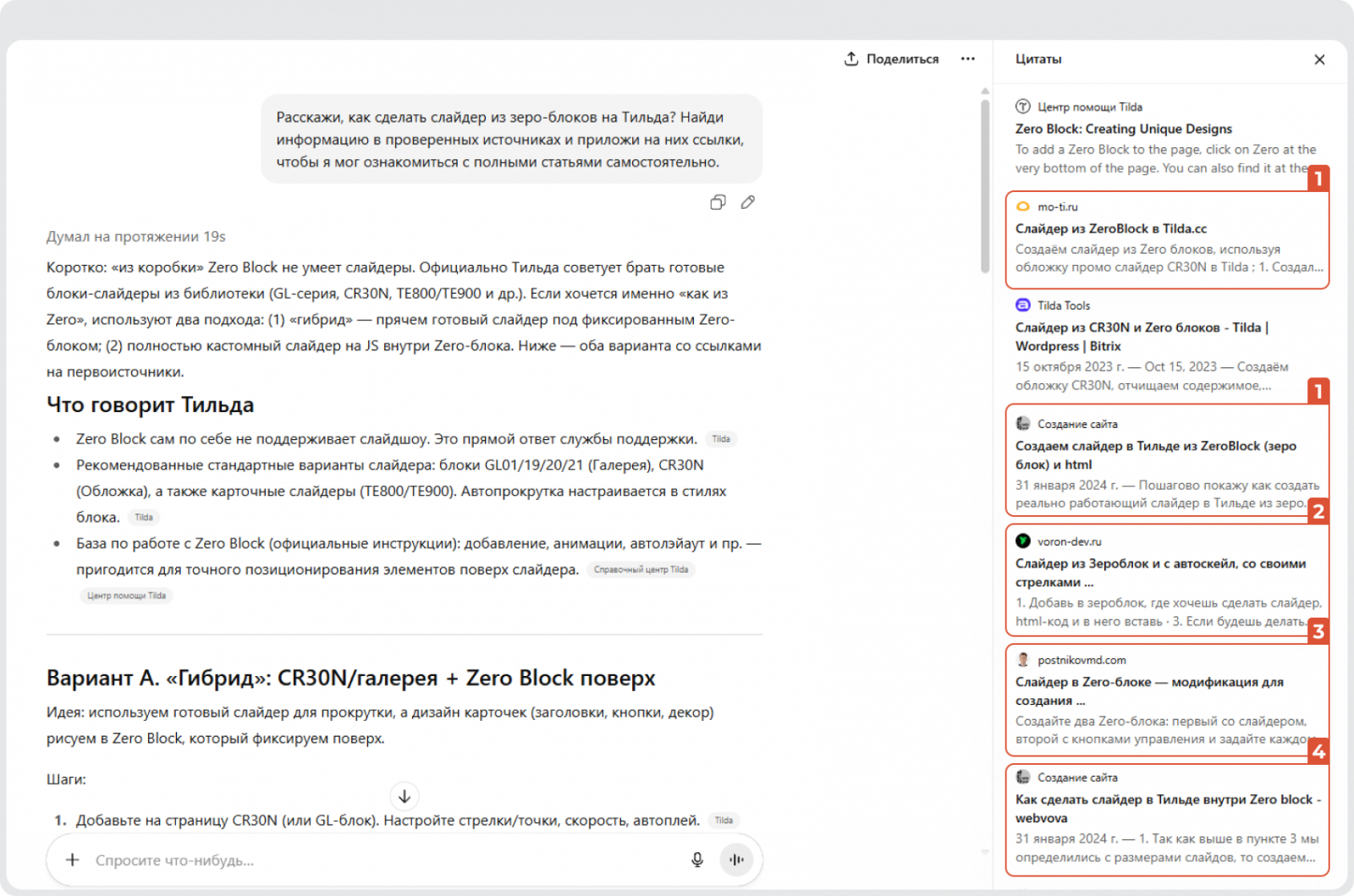Click the "Цитаты" panel title
Image resolution: width=1354 pixels, height=896 pixels.
(x=1038, y=59)
